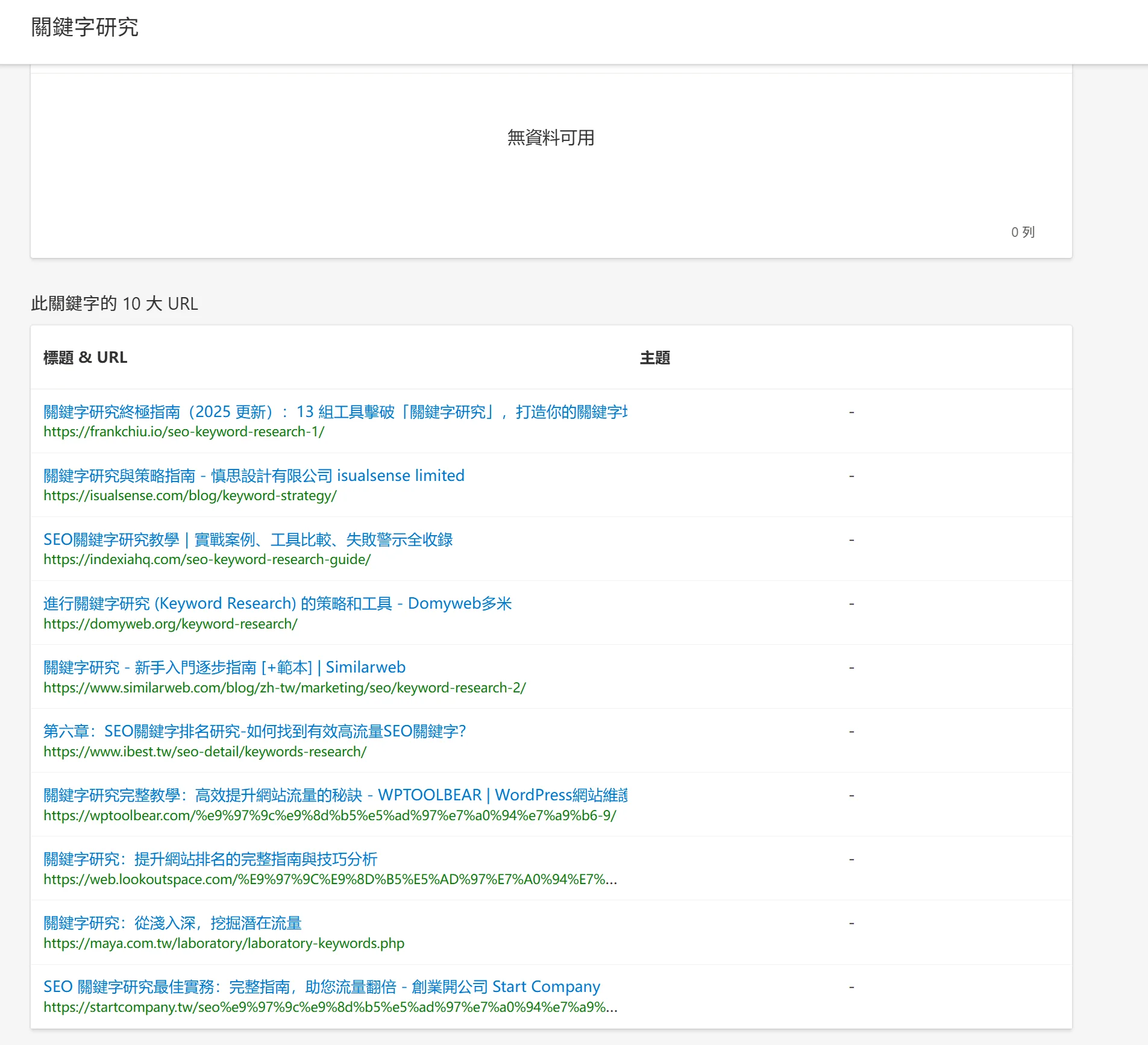The image size is (1148, 1045).
Task: Select the domyweb.org URL text
Action: 170,624
